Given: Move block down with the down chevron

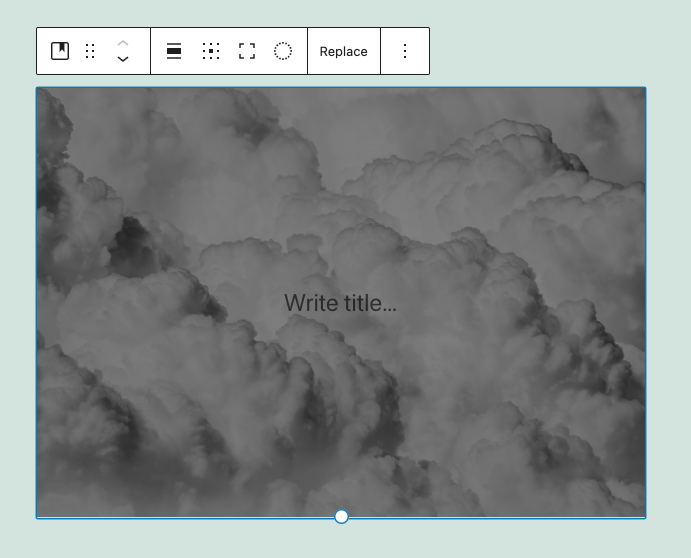Looking at the screenshot, I should coord(123,59).
